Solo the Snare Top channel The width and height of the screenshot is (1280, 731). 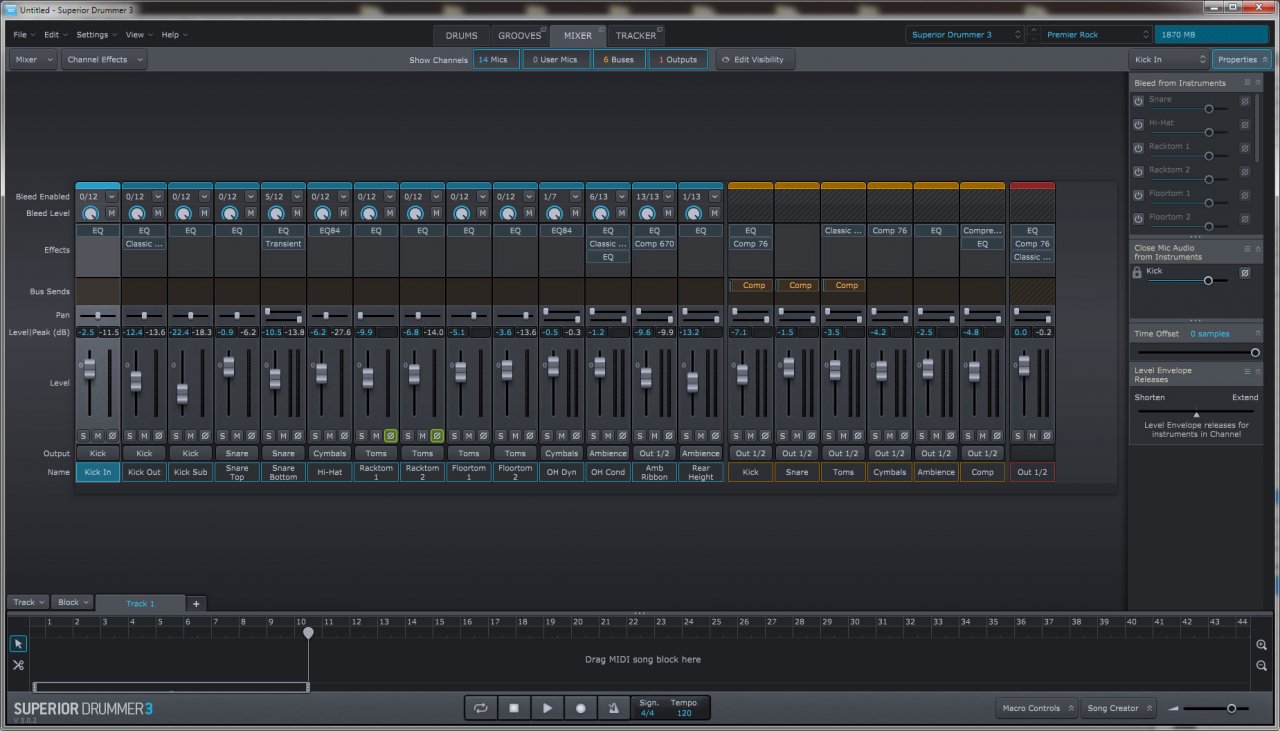point(222,436)
